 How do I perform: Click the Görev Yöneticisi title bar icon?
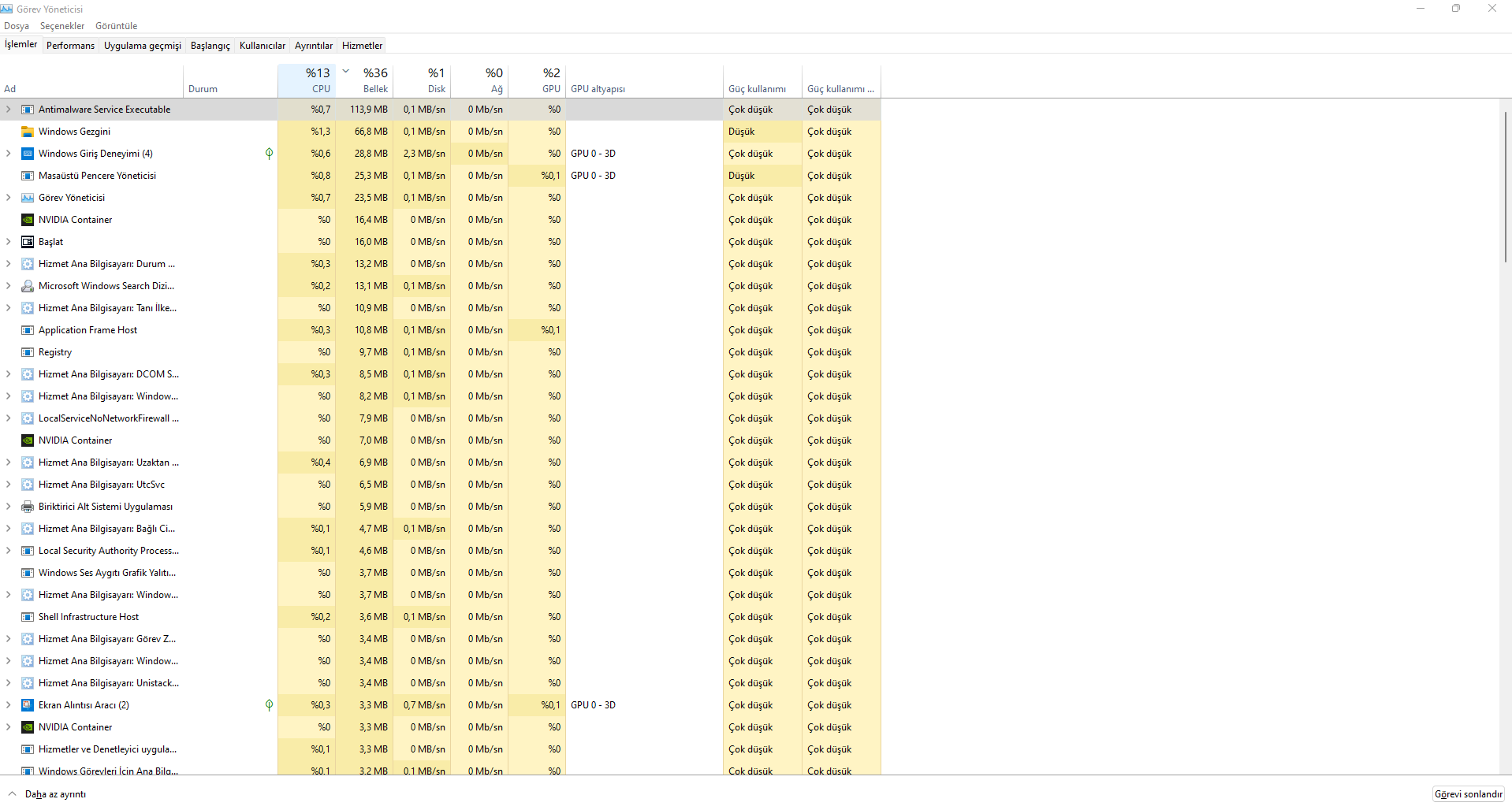[x=7, y=9]
